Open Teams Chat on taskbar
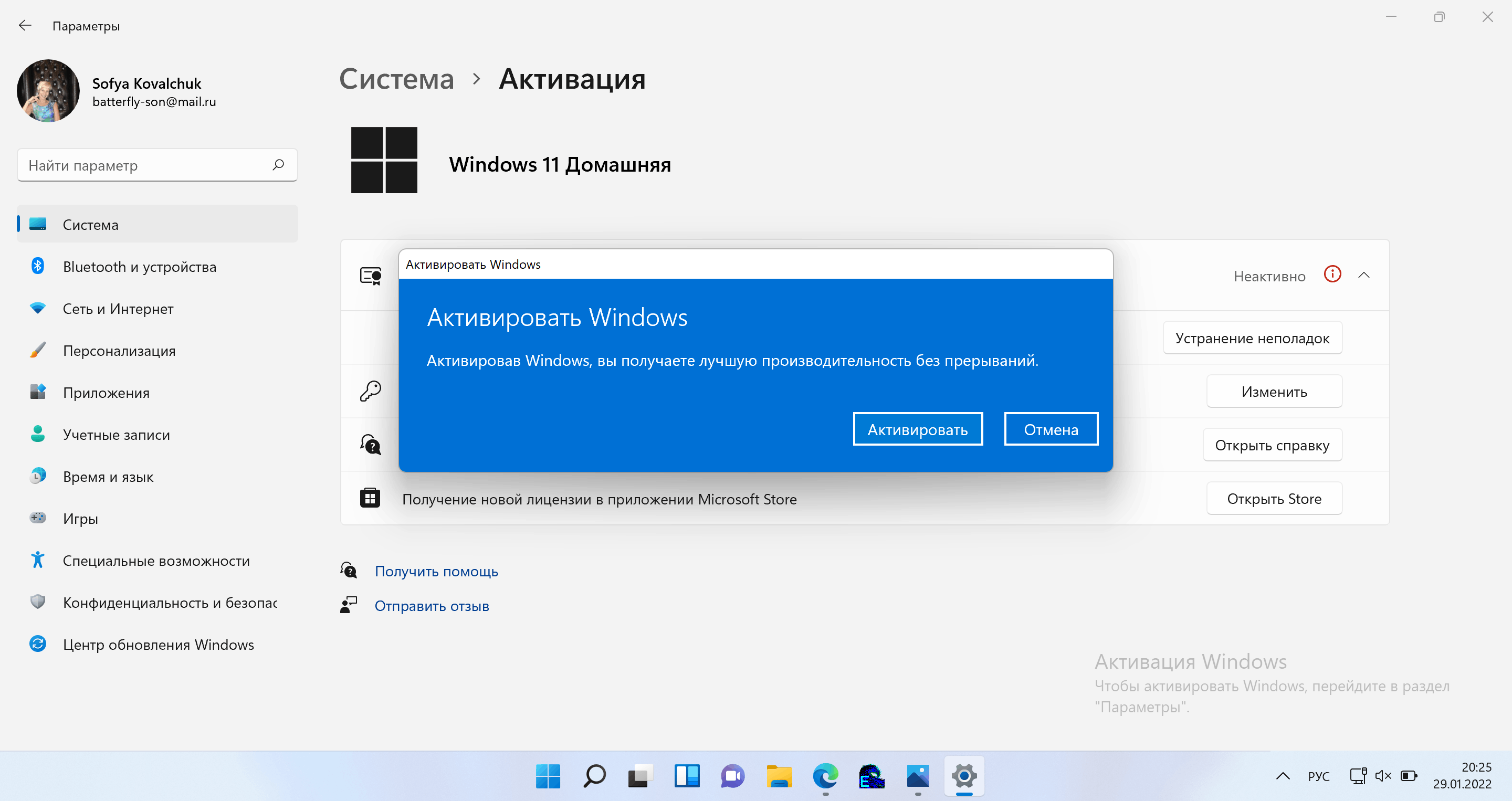 (x=733, y=776)
